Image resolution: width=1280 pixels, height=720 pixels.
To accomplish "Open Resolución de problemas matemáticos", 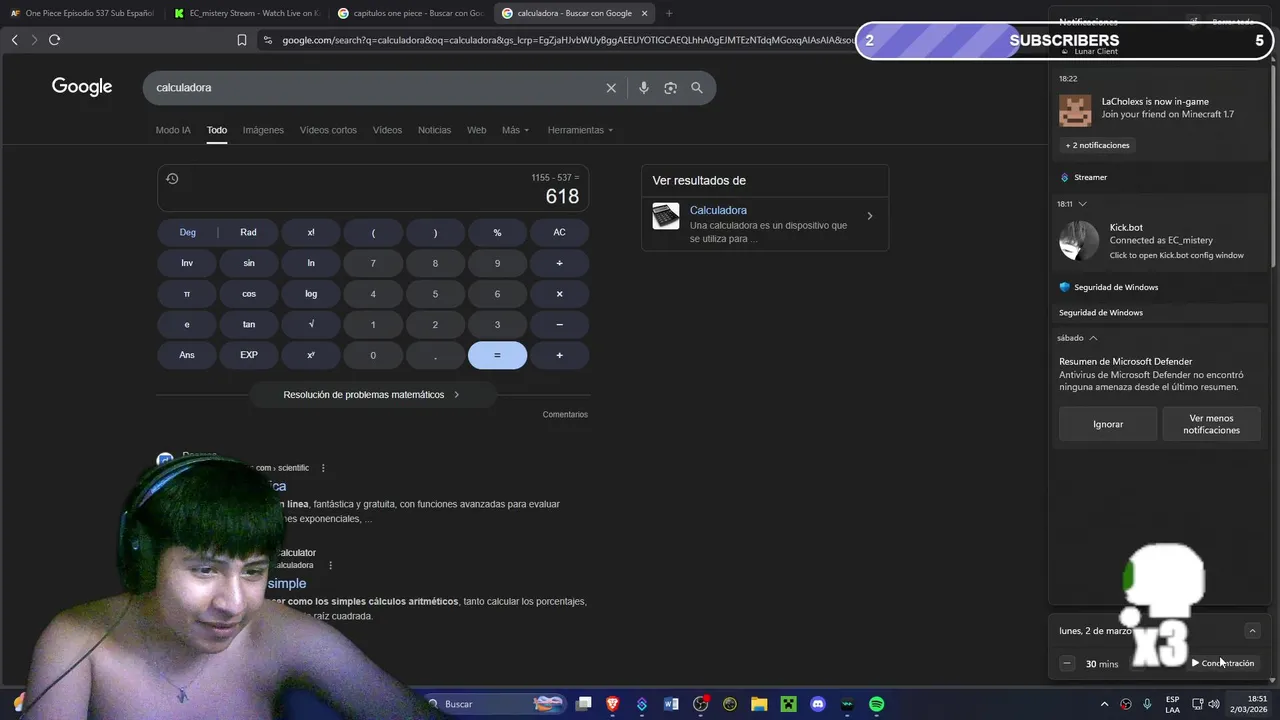I will [372, 395].
